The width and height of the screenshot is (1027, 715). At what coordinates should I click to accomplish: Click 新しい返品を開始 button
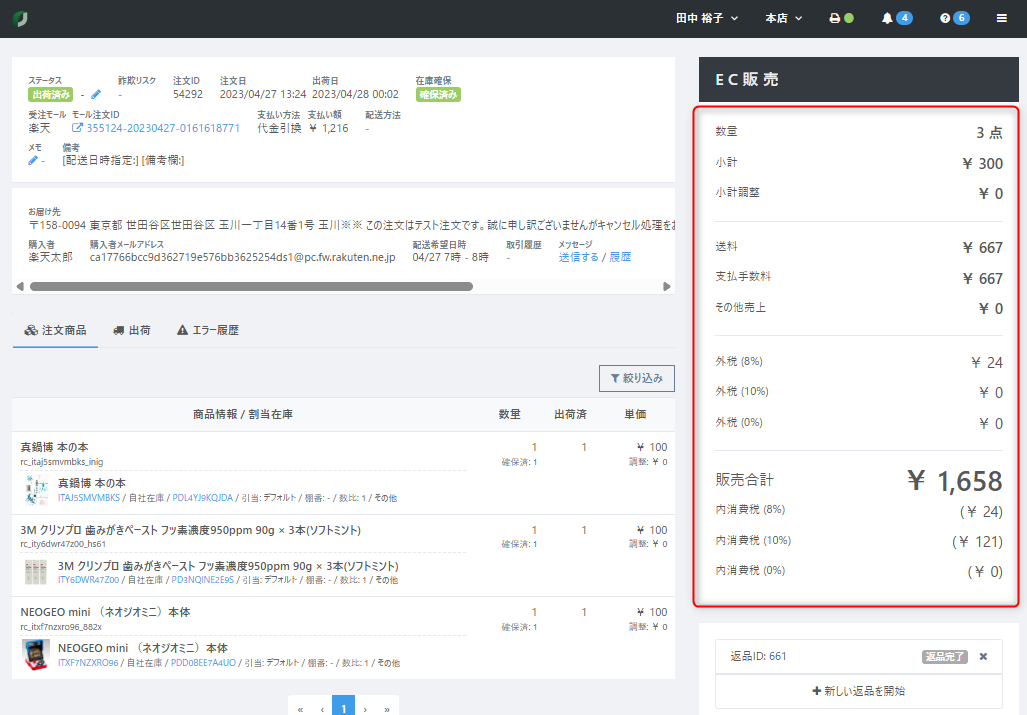[858, 691]
